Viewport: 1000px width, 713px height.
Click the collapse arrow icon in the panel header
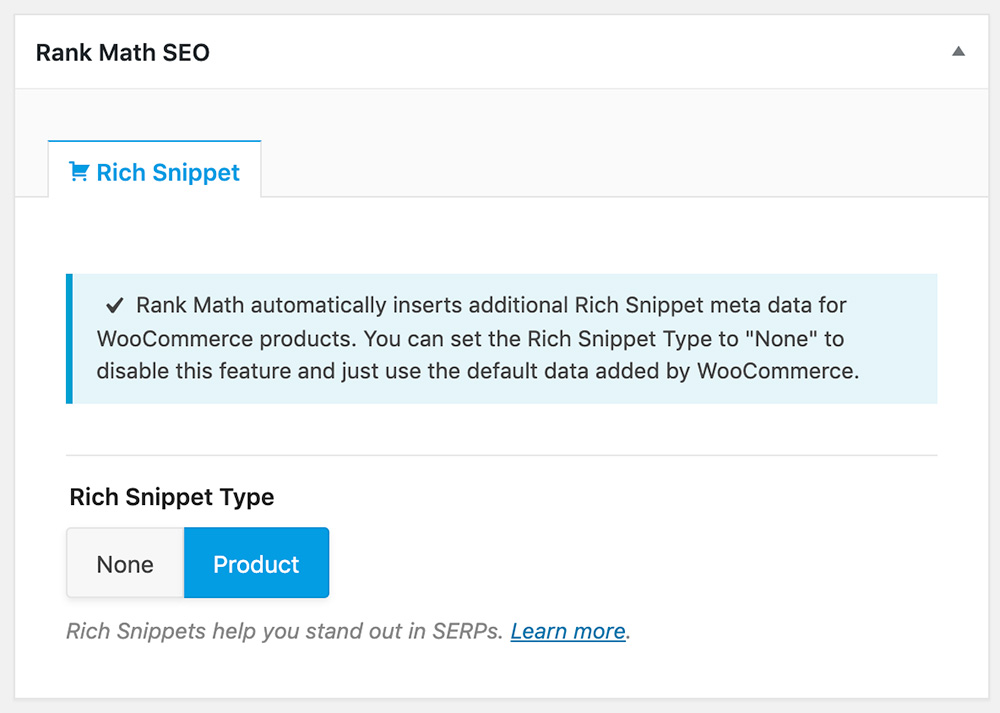coord(958,50)
